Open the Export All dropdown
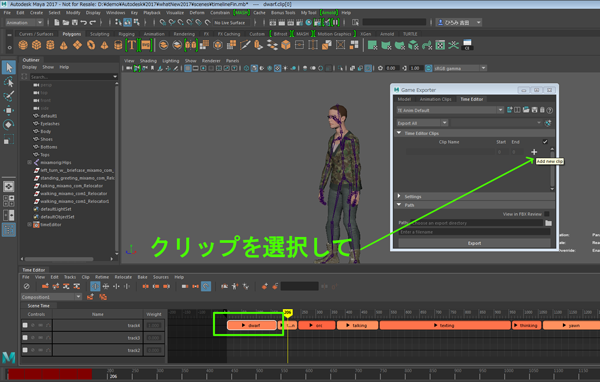 pyautogui.click(x=422, y=123)
